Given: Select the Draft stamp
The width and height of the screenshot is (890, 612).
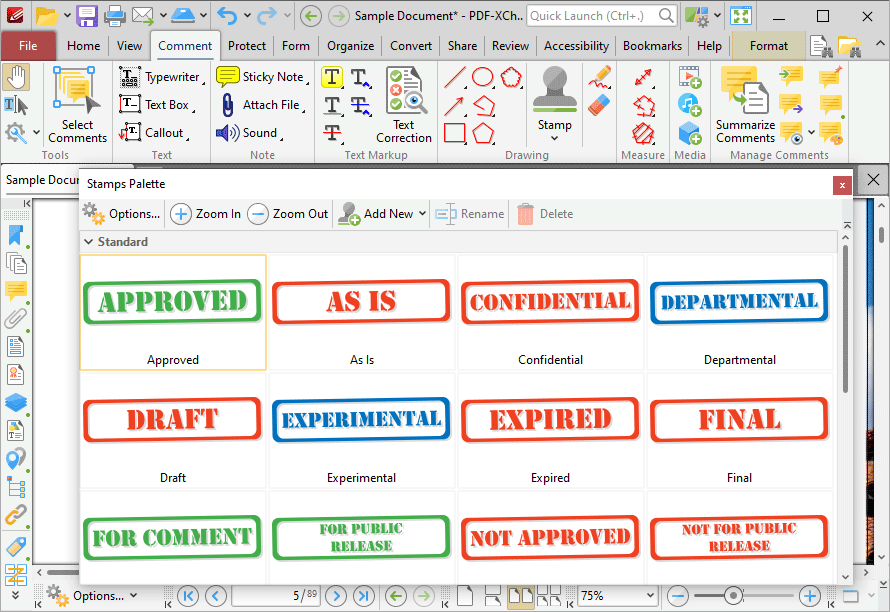Looking at the screenshot, I should coord(173,431).
